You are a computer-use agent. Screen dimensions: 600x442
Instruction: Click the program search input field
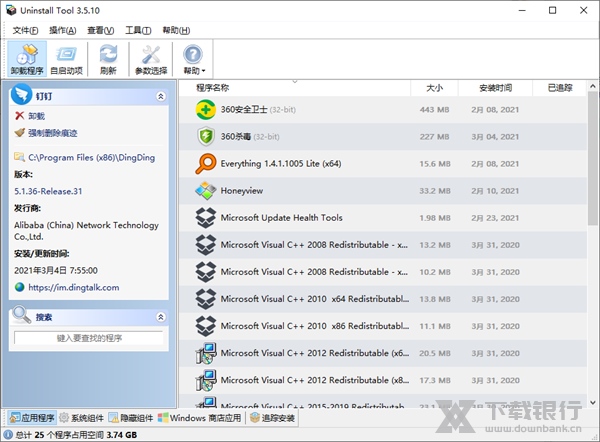[89, 339]
